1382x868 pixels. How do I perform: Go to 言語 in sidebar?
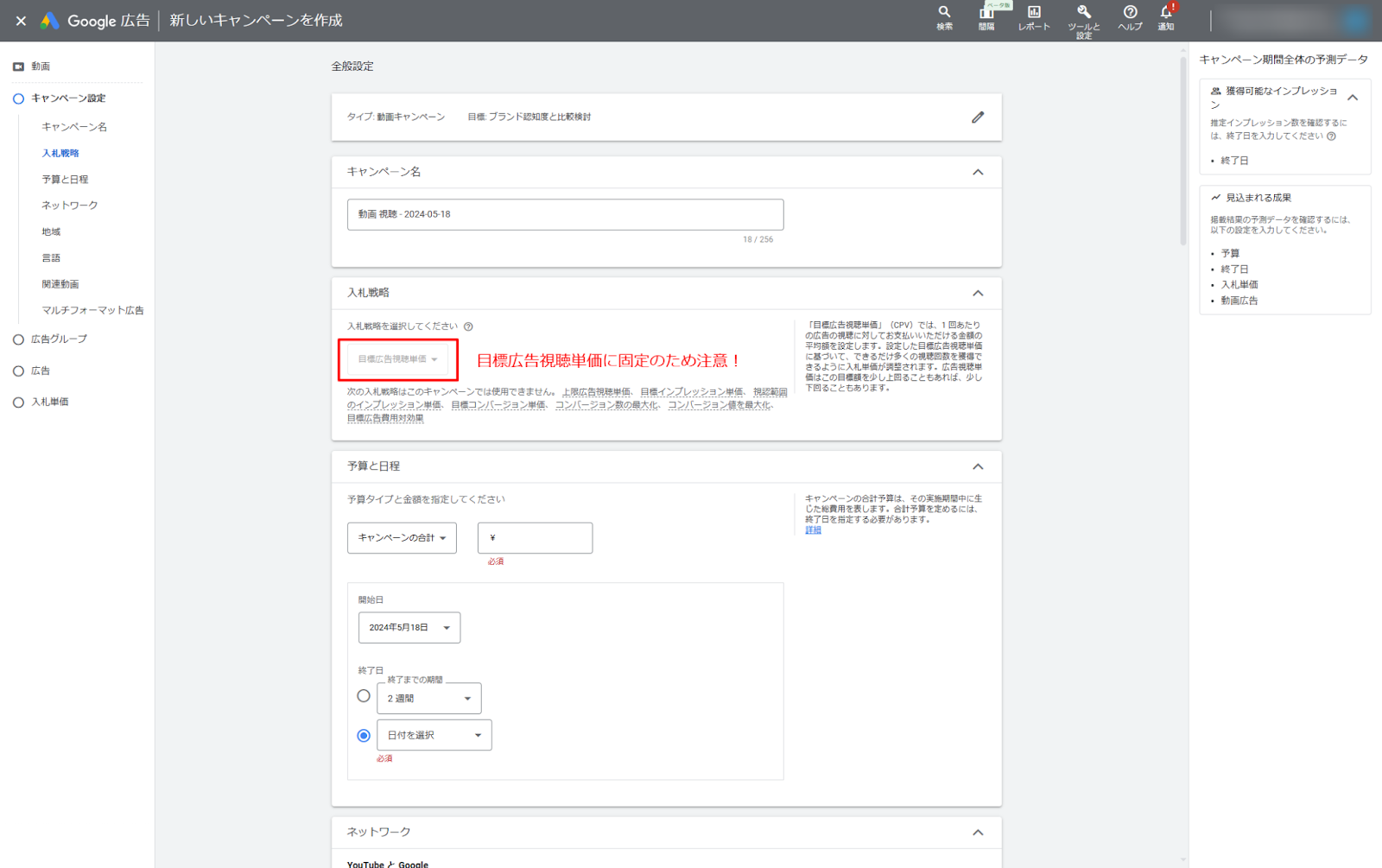pyautogui.click(x=51, y=258)
